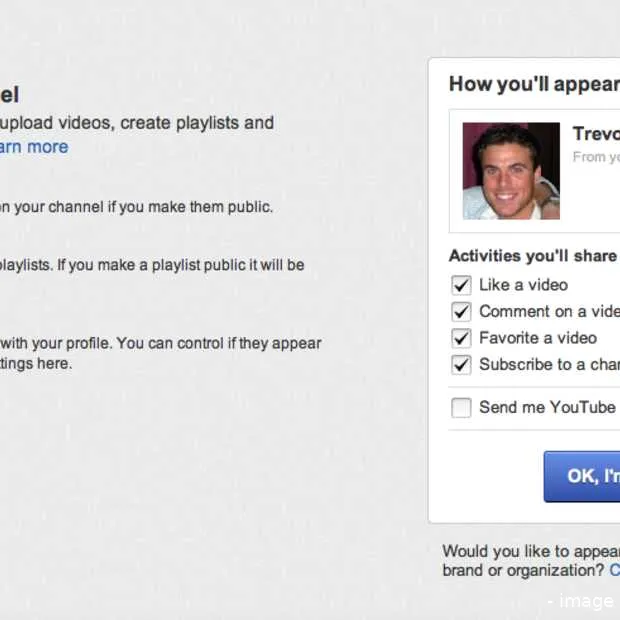The width and height of the screenshot is (620, 620).
Task: Open the "Learn more" link
Action: 34,147
